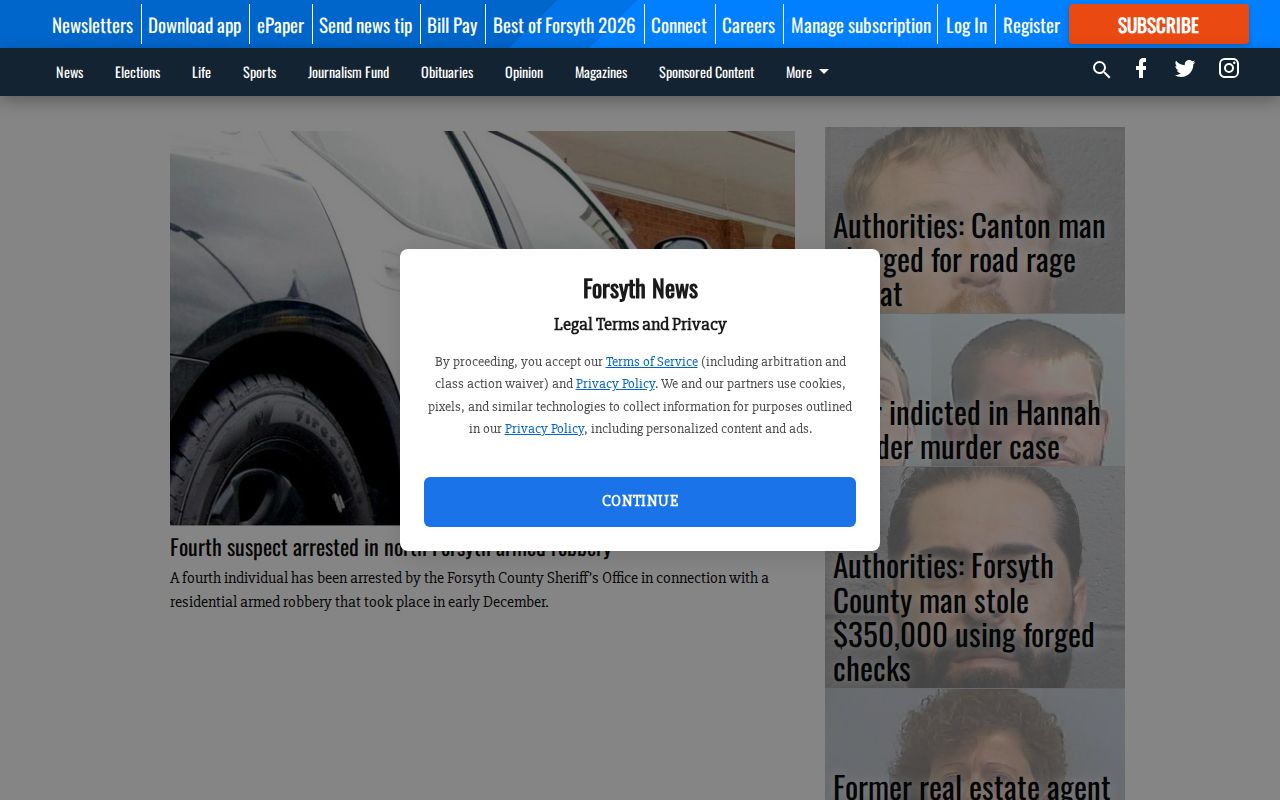Viewport: 1280px width, 800px height.
Task: Visit the Facebook page icon
Action: pos(1141,69)
